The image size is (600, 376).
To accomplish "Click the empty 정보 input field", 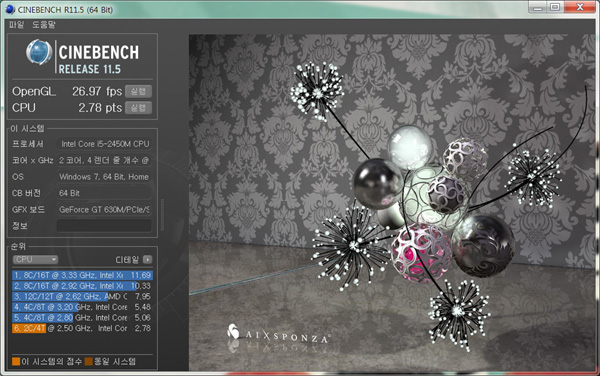I will click(x=104, y=226).
